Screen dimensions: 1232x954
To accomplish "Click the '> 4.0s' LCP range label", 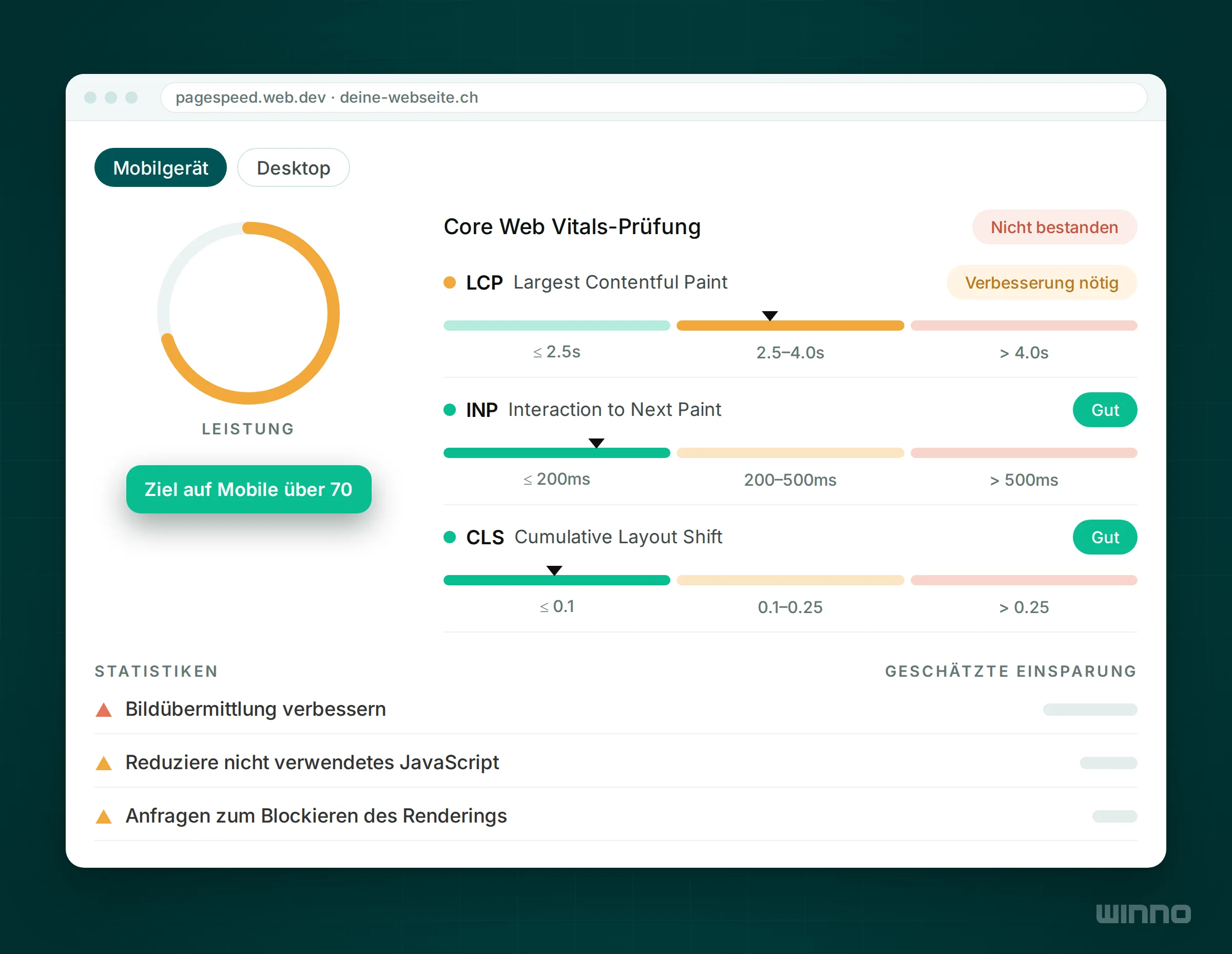I will pos(1024,353).
